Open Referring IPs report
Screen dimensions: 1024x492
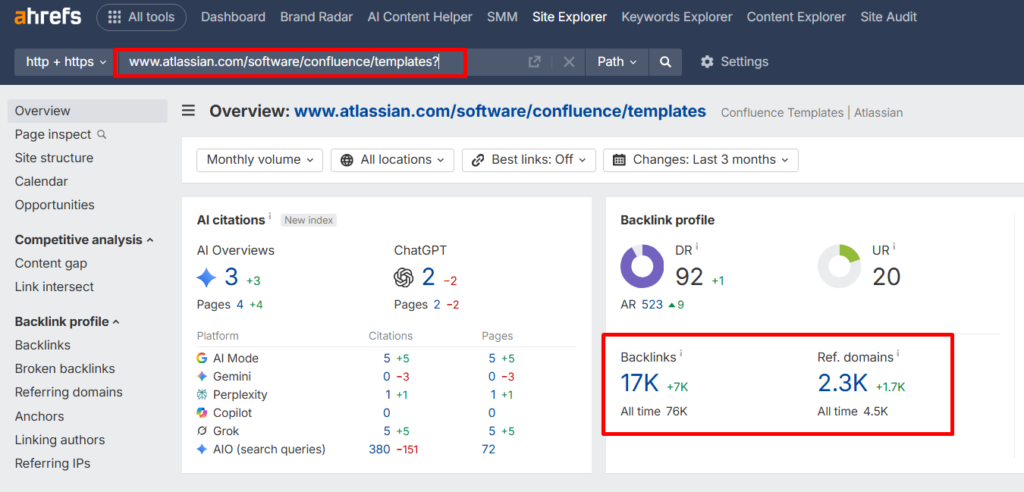(x=53, y=463)
